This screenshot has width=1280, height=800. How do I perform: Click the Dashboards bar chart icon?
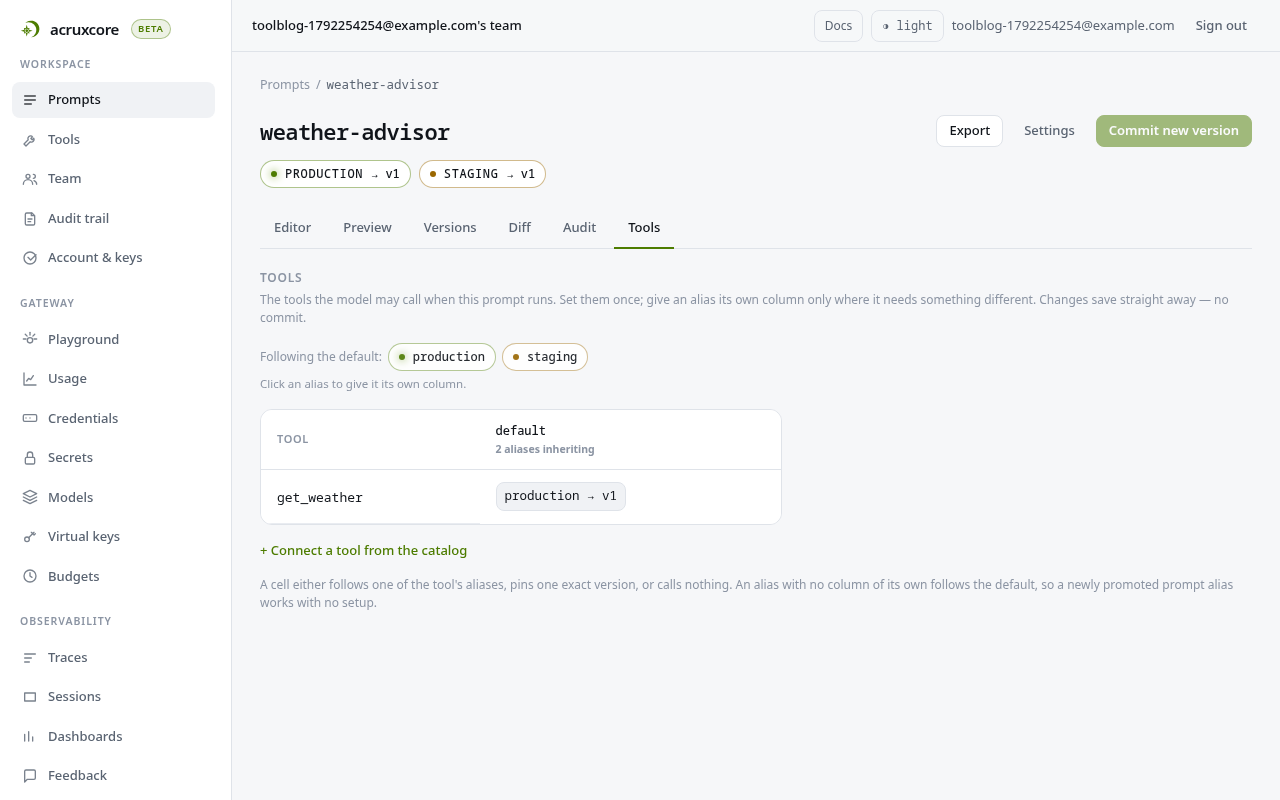click(30, 737)
